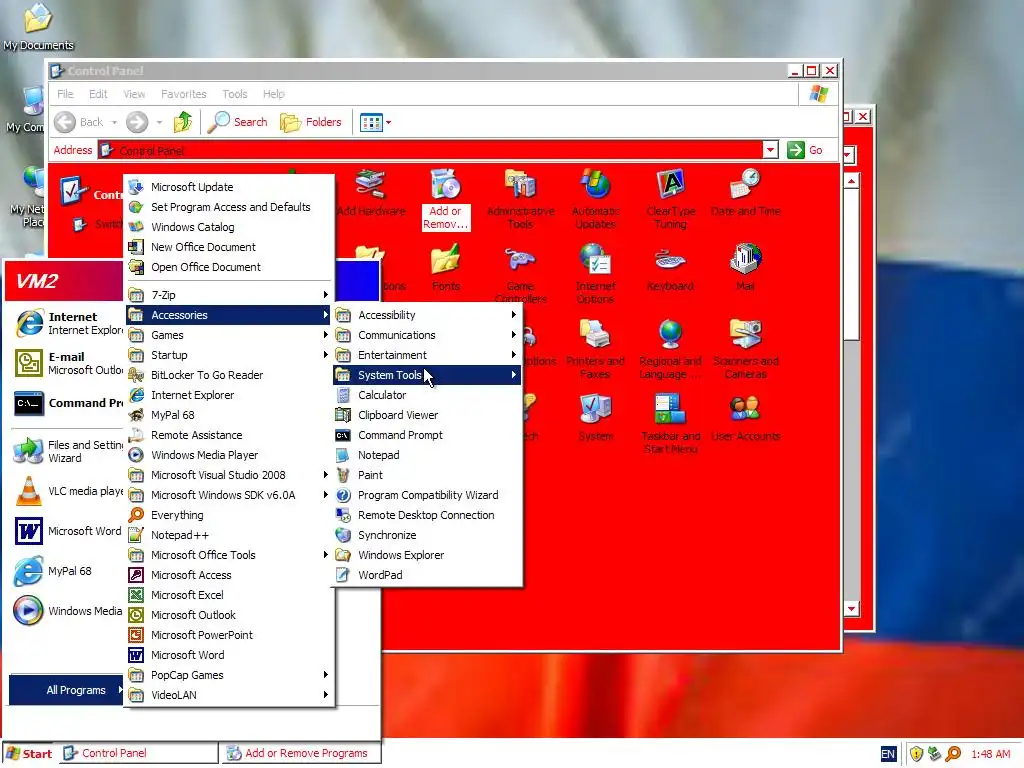Open Notepad++ from programs list

[229, 536]
